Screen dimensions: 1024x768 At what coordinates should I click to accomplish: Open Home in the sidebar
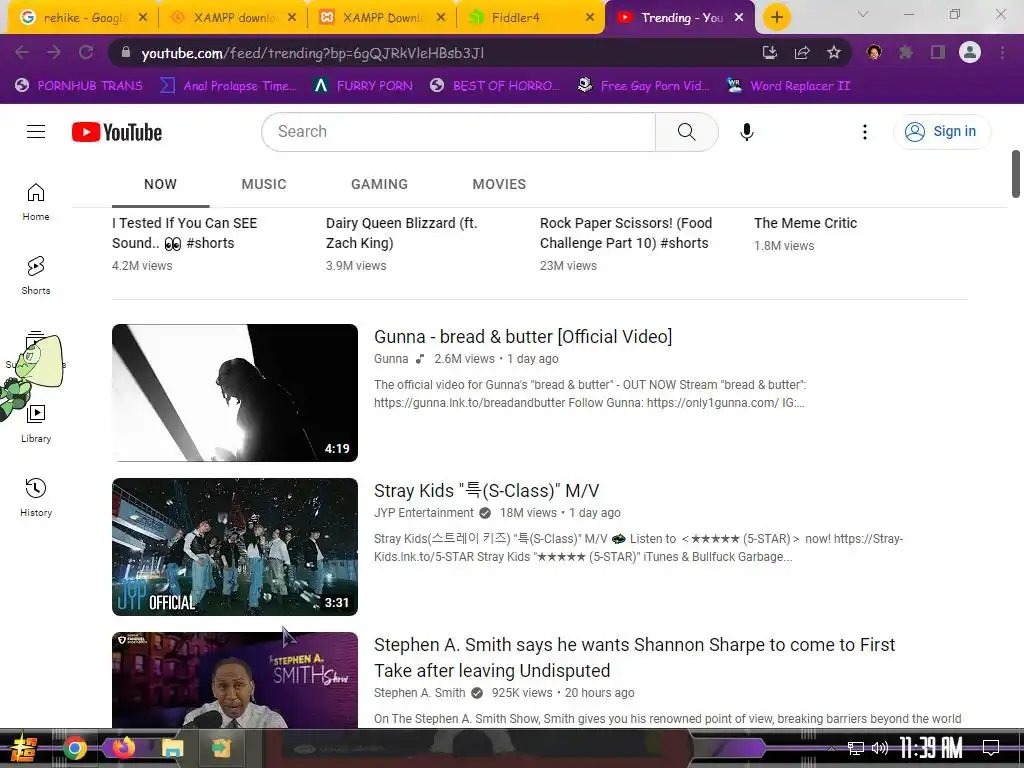(x=36, y=202)
